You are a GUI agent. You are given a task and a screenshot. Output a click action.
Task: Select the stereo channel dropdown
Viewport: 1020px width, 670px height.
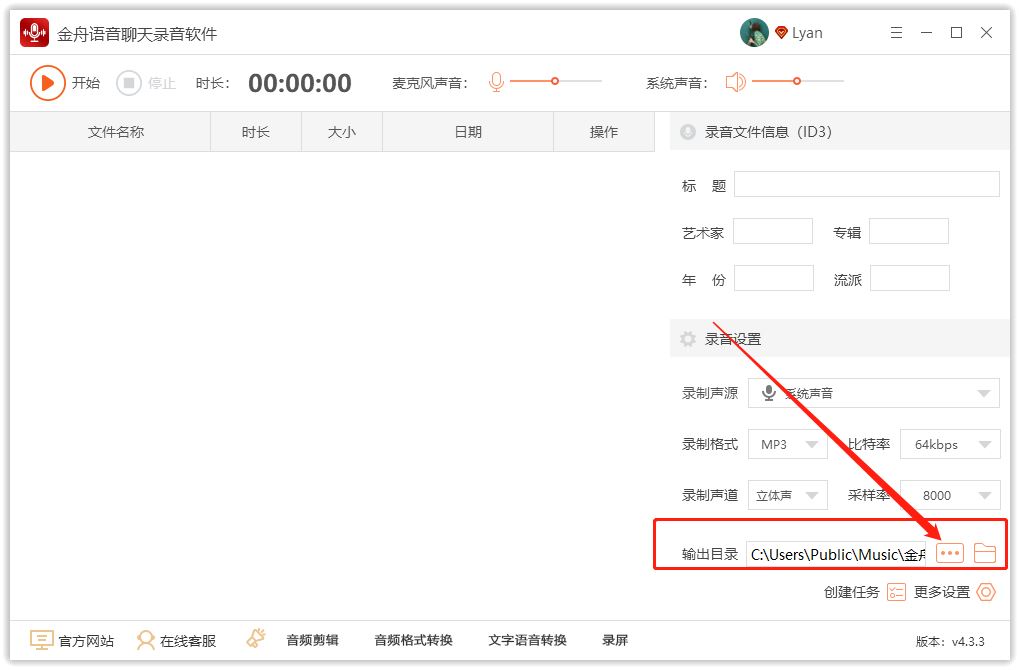[787, 495]
